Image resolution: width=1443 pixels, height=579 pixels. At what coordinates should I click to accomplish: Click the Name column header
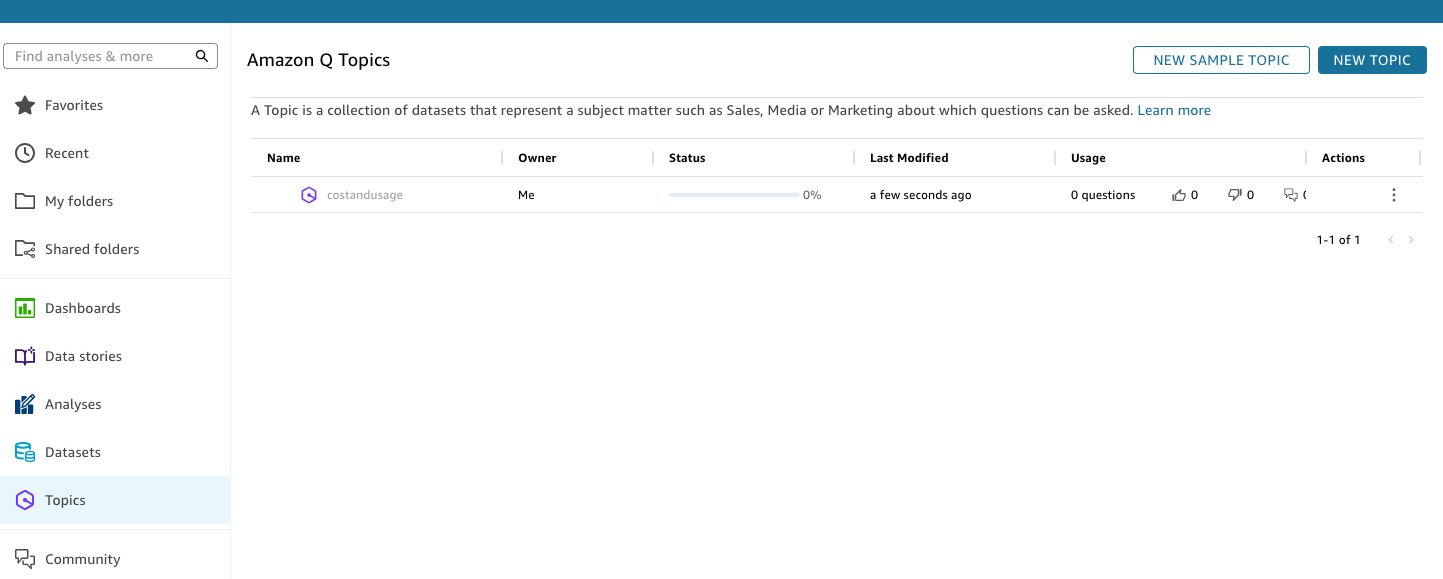coord(283,158)
